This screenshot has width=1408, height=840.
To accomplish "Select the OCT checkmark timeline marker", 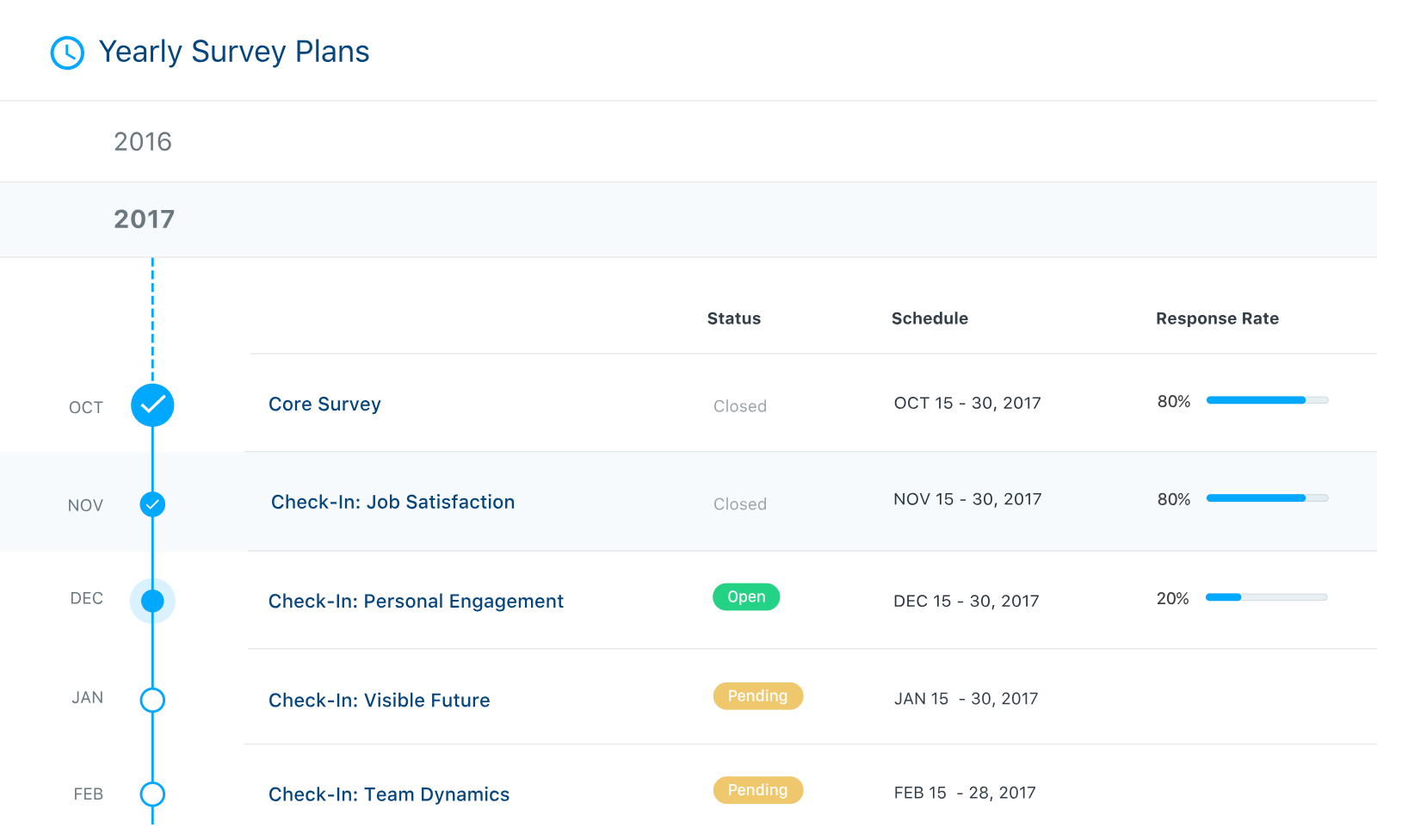I will coord(152,405).
